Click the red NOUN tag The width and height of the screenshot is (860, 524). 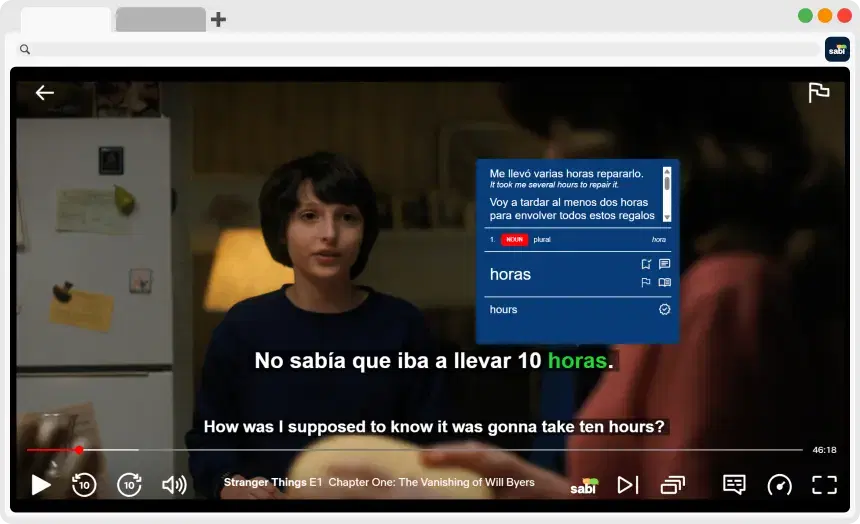pyautogui.click(x=514, y=240)
